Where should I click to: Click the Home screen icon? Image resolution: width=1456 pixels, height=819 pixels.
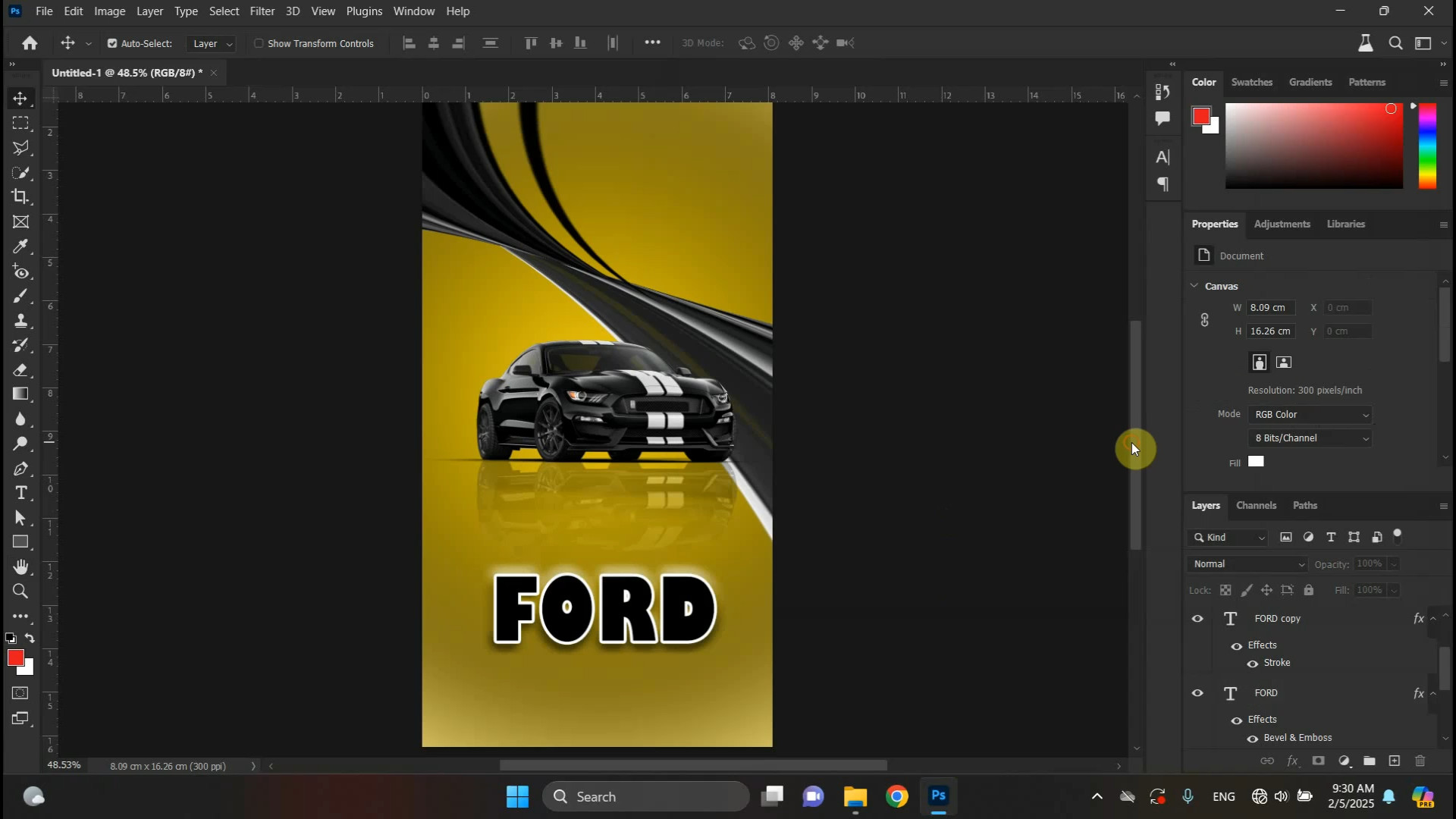(x=30, y=43)
